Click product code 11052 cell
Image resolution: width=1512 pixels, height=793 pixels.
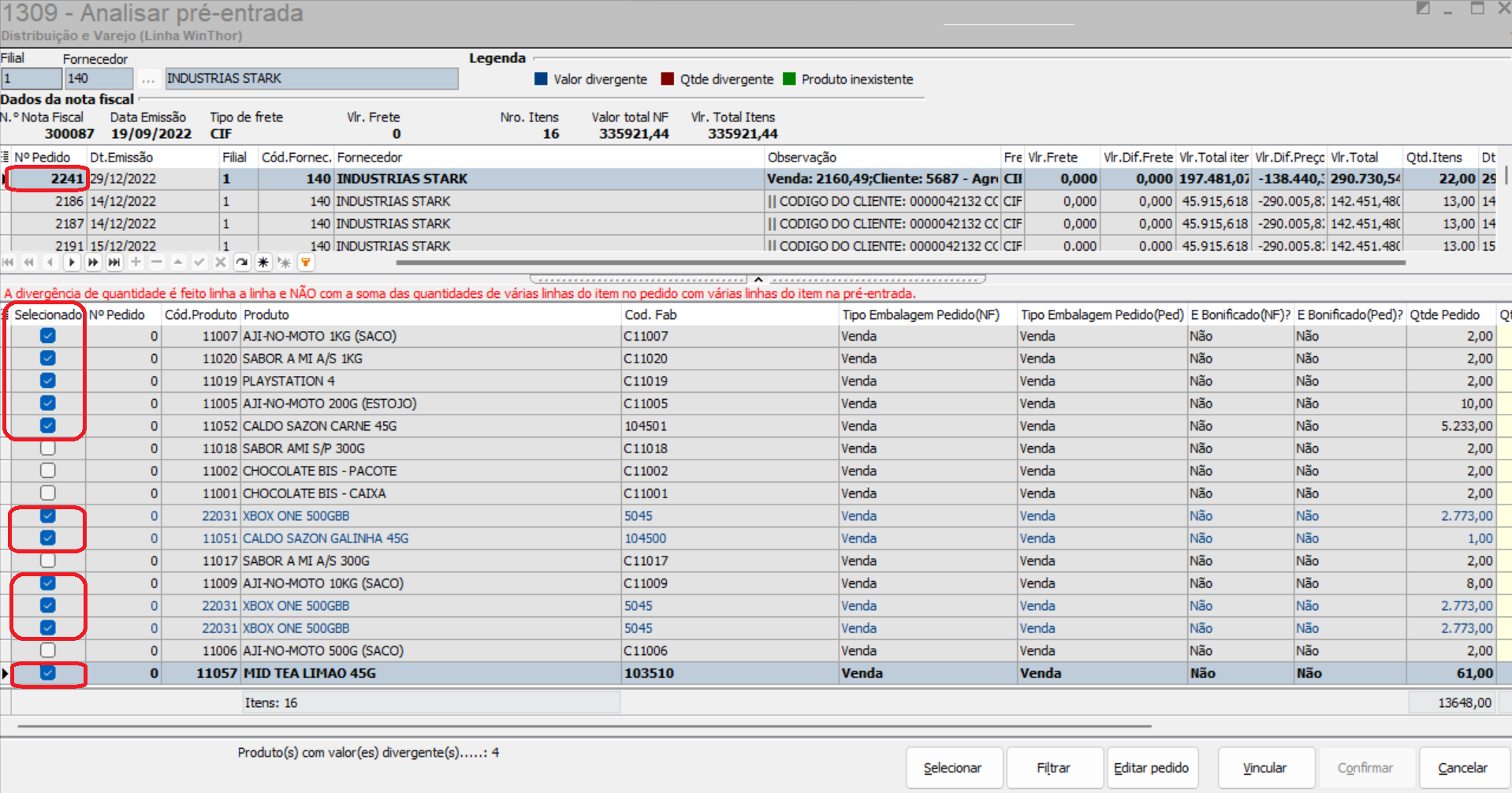point(201,426)
